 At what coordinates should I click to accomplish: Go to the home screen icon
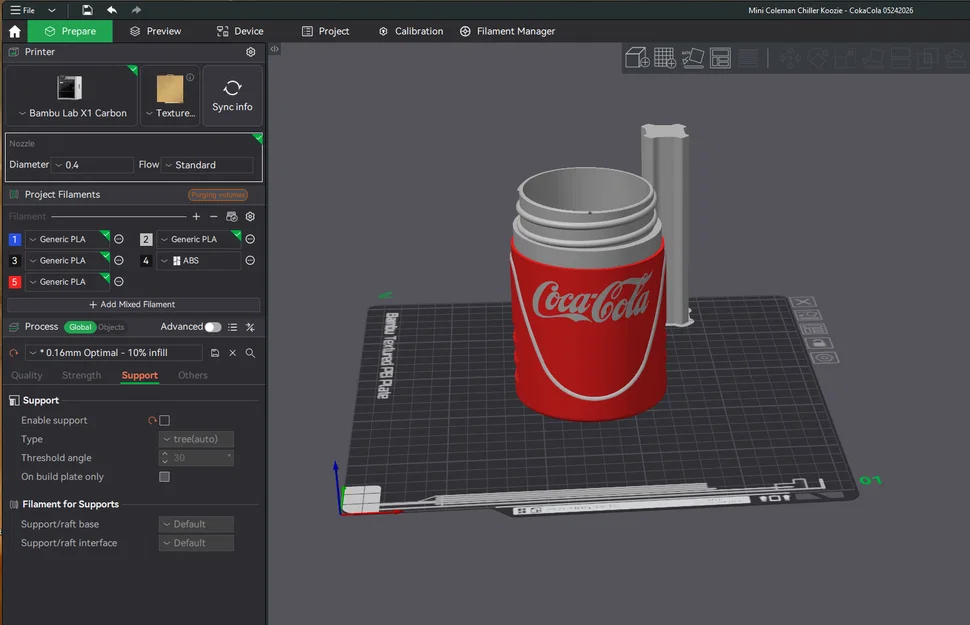pyautogui.click(x=15, y=32)
